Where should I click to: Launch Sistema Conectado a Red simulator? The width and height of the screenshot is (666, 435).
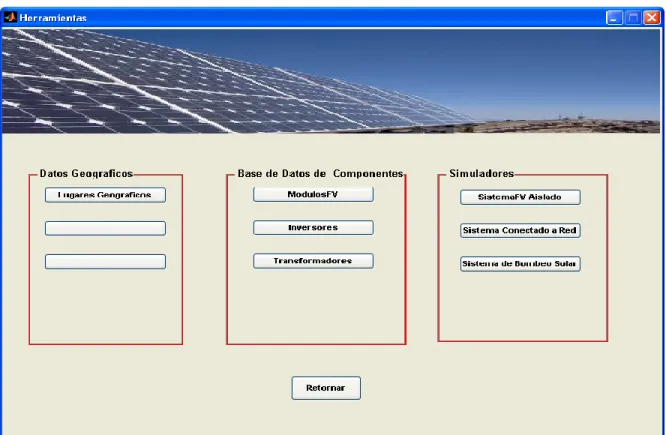coord(520,230)
